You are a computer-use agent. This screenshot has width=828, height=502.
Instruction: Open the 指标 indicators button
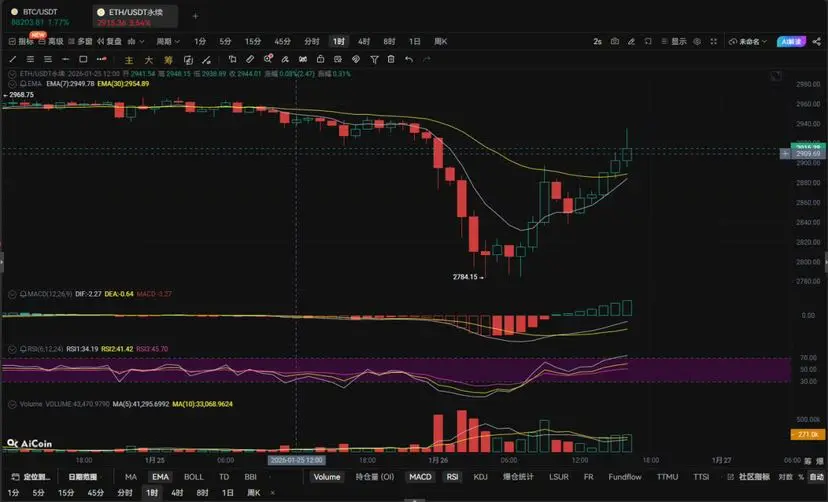21,41
